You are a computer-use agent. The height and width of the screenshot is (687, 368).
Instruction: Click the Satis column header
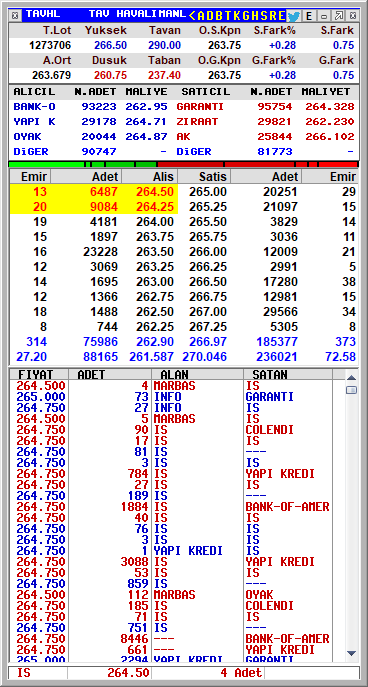tap(204, 177)
